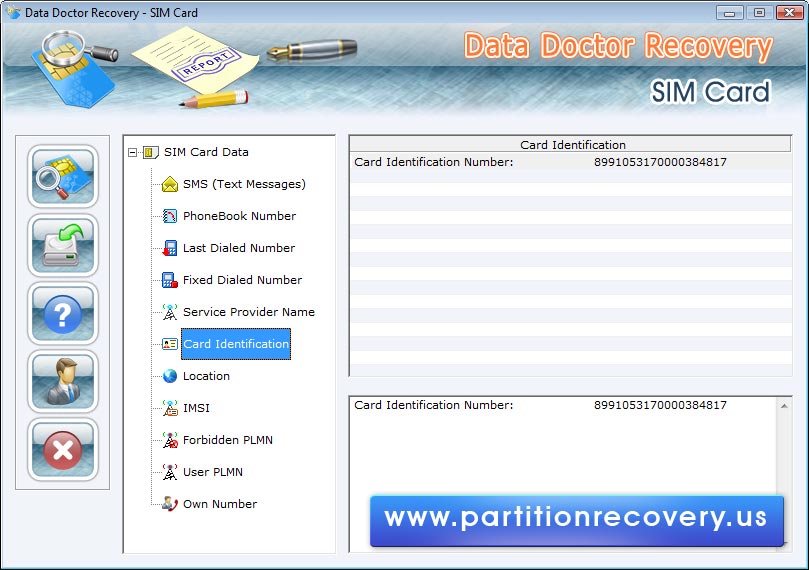Select the highlighted Card Identification item
809x570 pixels.
(x=236, y=344)
